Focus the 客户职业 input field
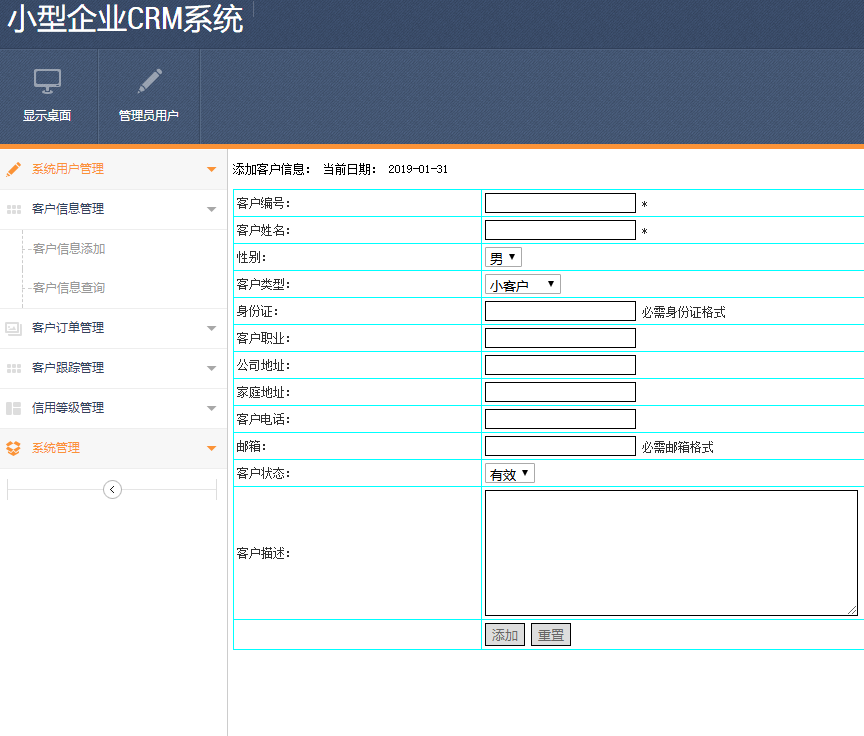864x736 pixels. coord(560,338)
